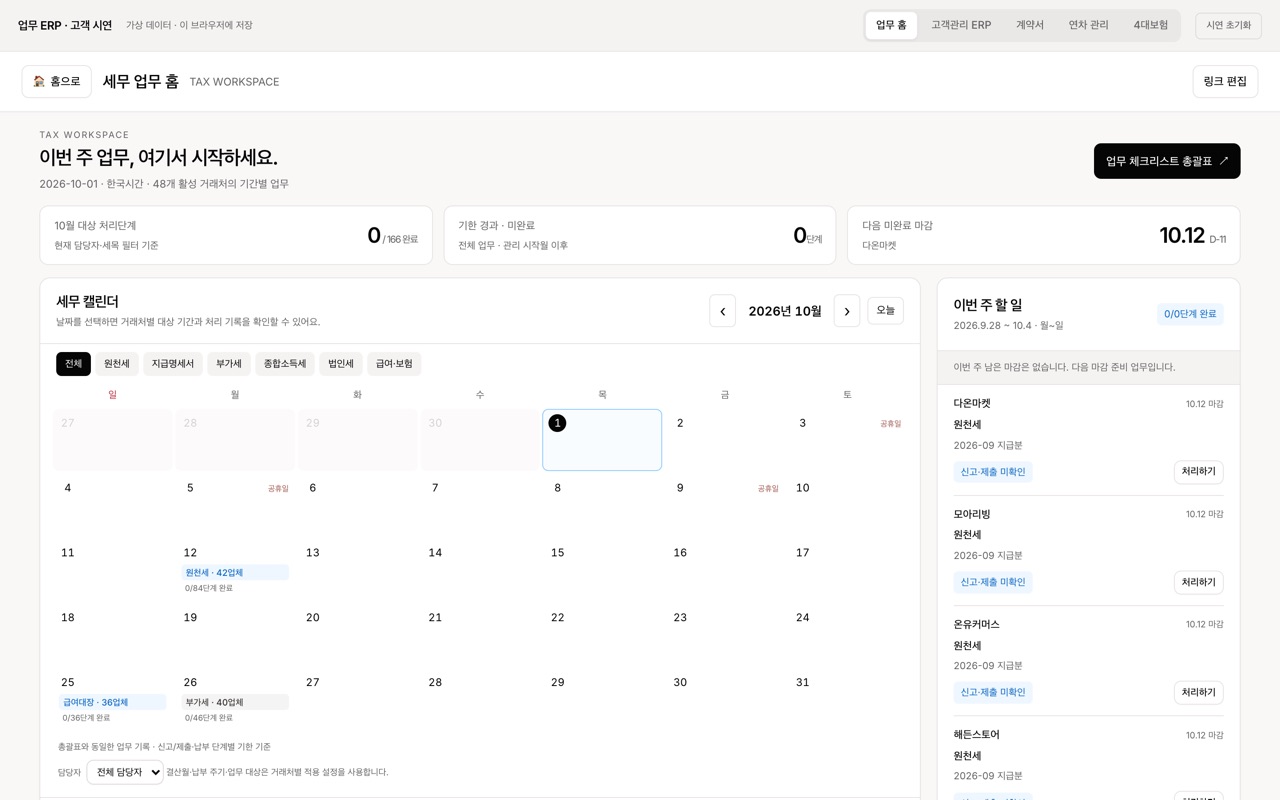Select October 31 in the calendar
This screenshot has width=1280, height=800.
pyautogui.click(x=847, y=700)
